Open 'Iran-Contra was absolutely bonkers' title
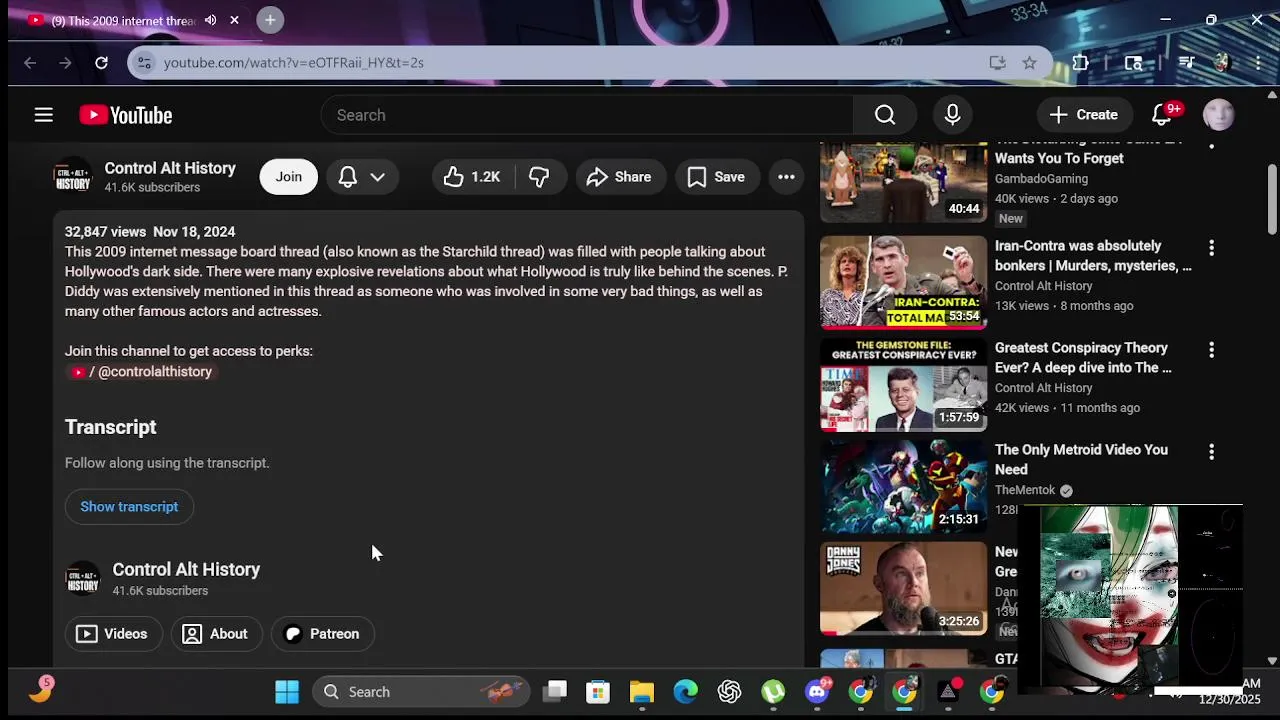This screenshot has width=1280, height=720. tap(1093, 256)
